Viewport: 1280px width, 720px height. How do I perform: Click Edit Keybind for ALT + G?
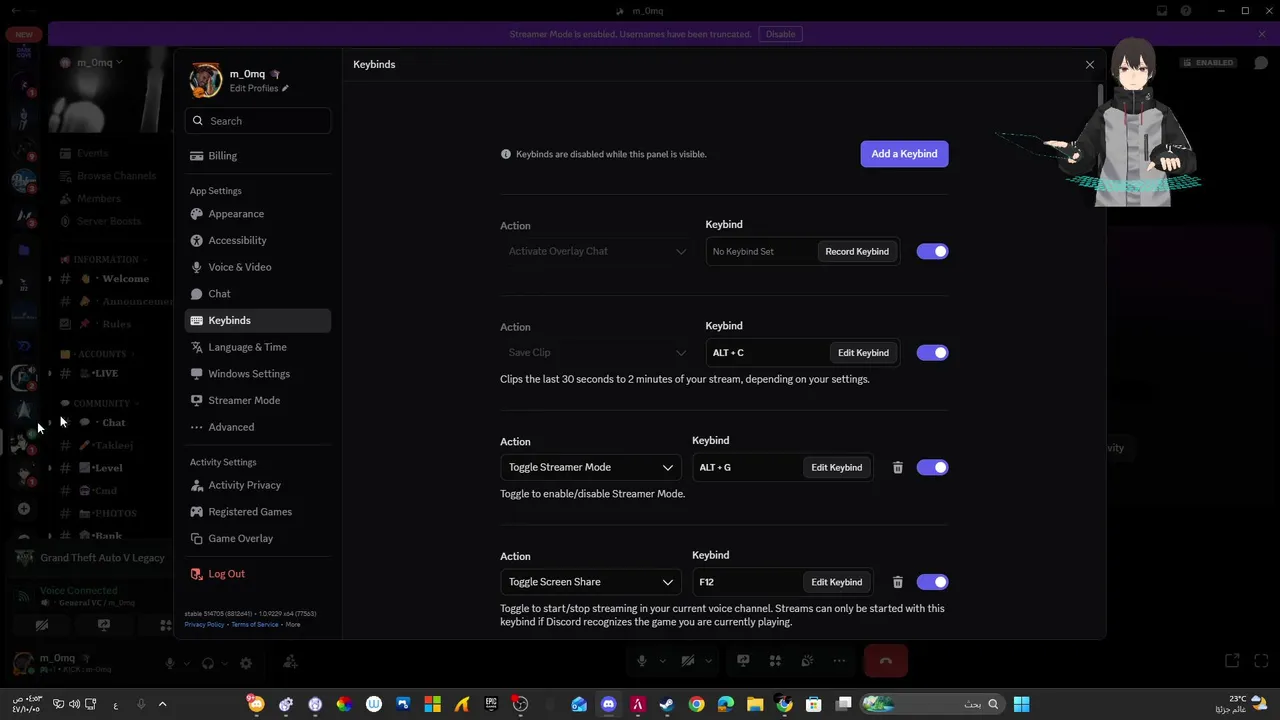(x=836, y=467)
